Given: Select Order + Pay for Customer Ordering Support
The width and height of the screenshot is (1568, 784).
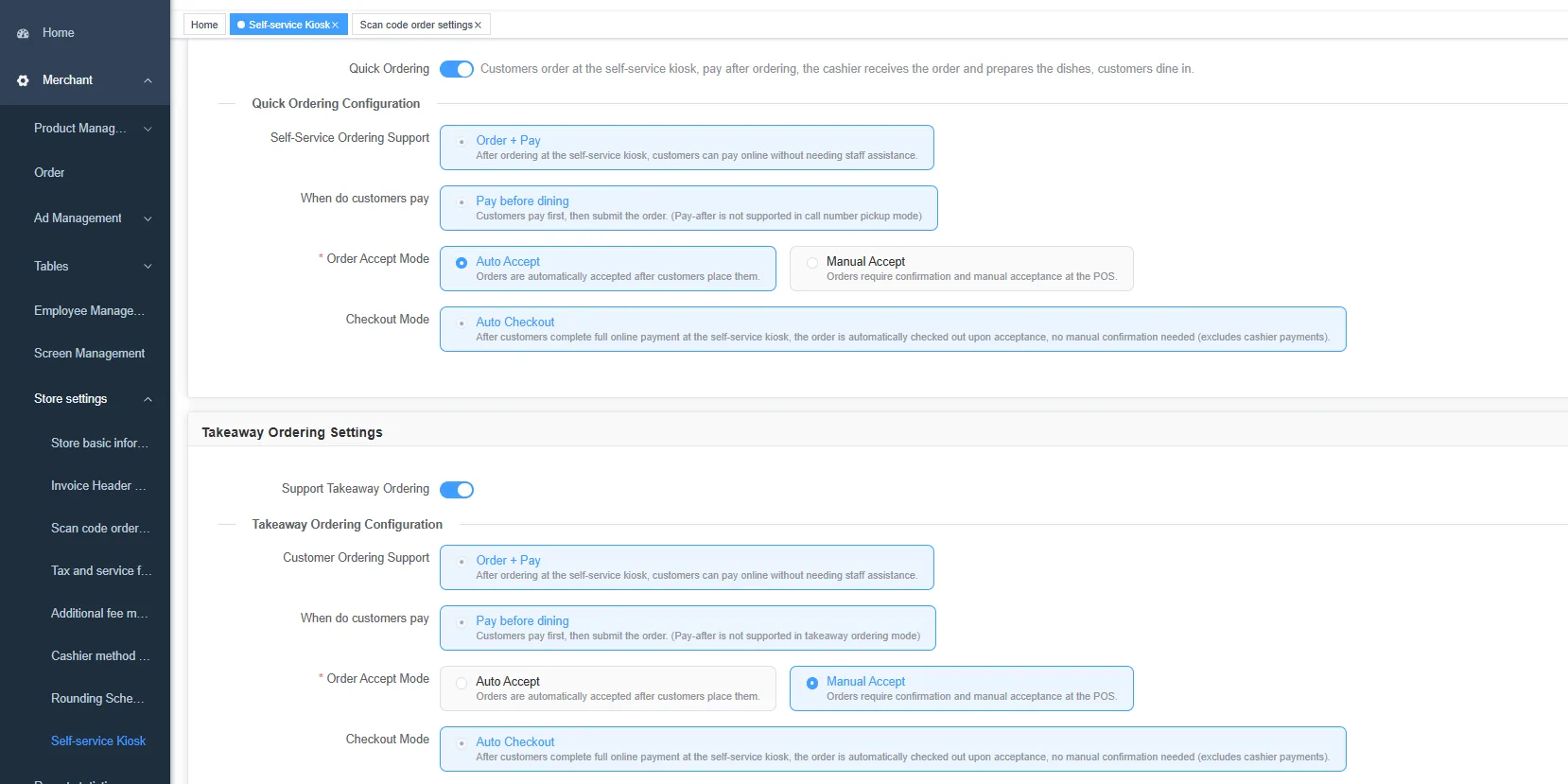Looking at the screenshot, I should pos(687,567).
